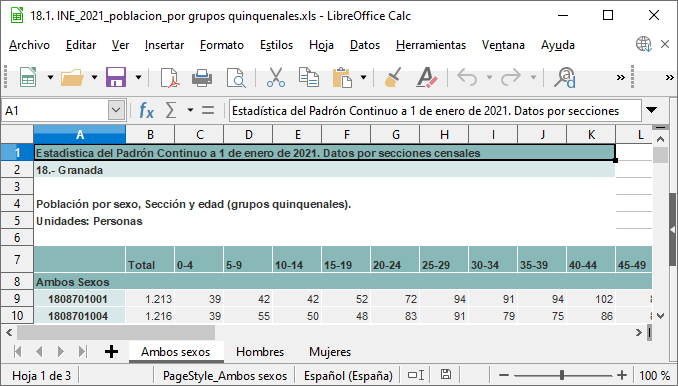
Task: Click the formula input line
Action: point(435,111)
